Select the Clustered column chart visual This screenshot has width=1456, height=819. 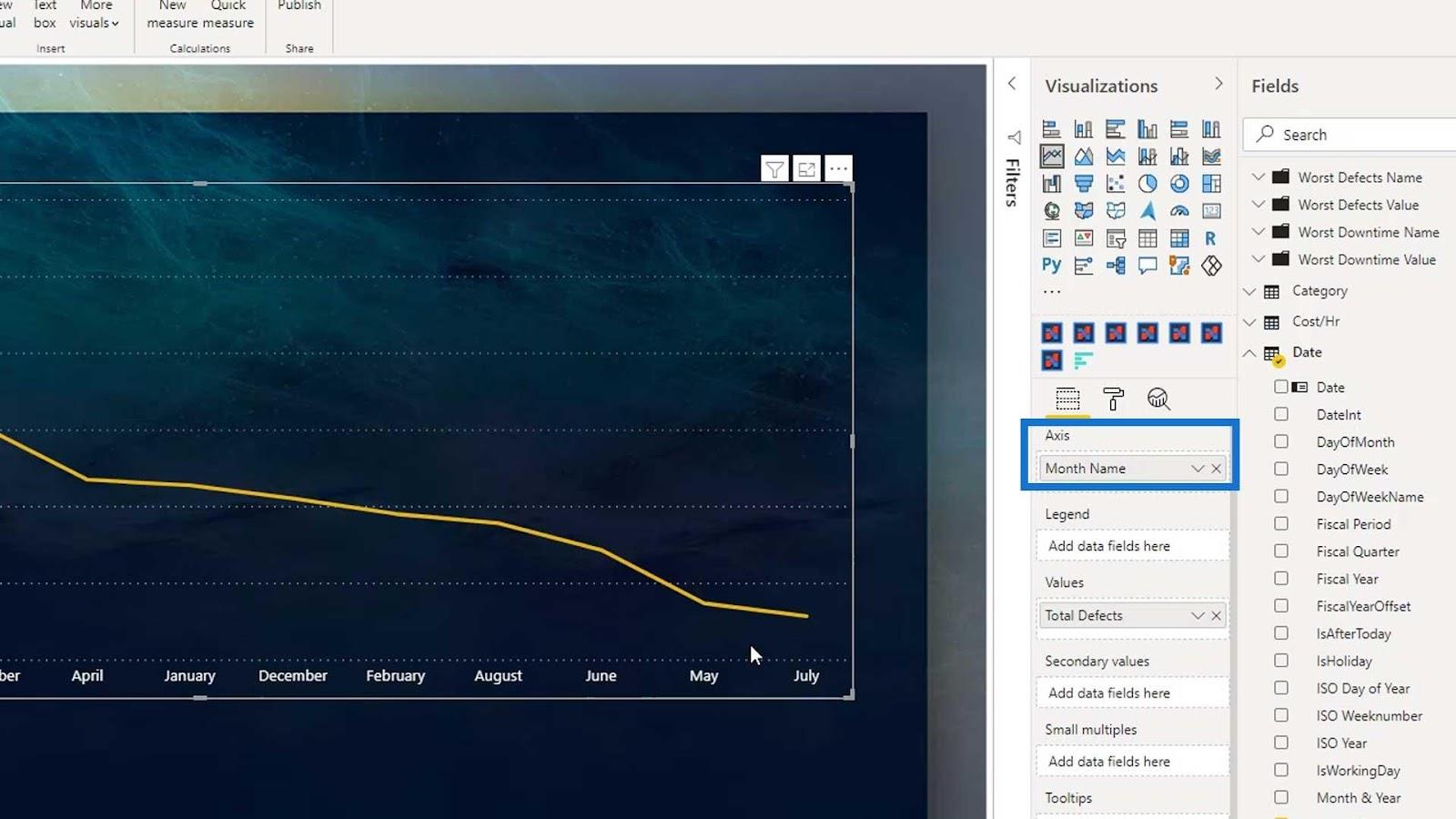[1148, 129]
